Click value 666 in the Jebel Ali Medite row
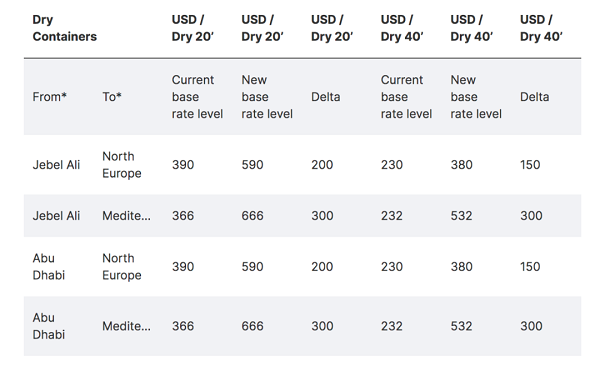 tap(252, 216)
